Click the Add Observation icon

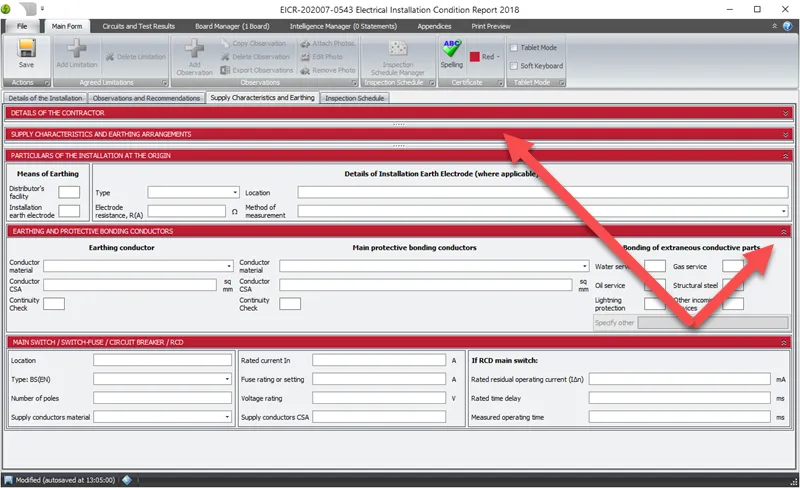click(194, 53)
